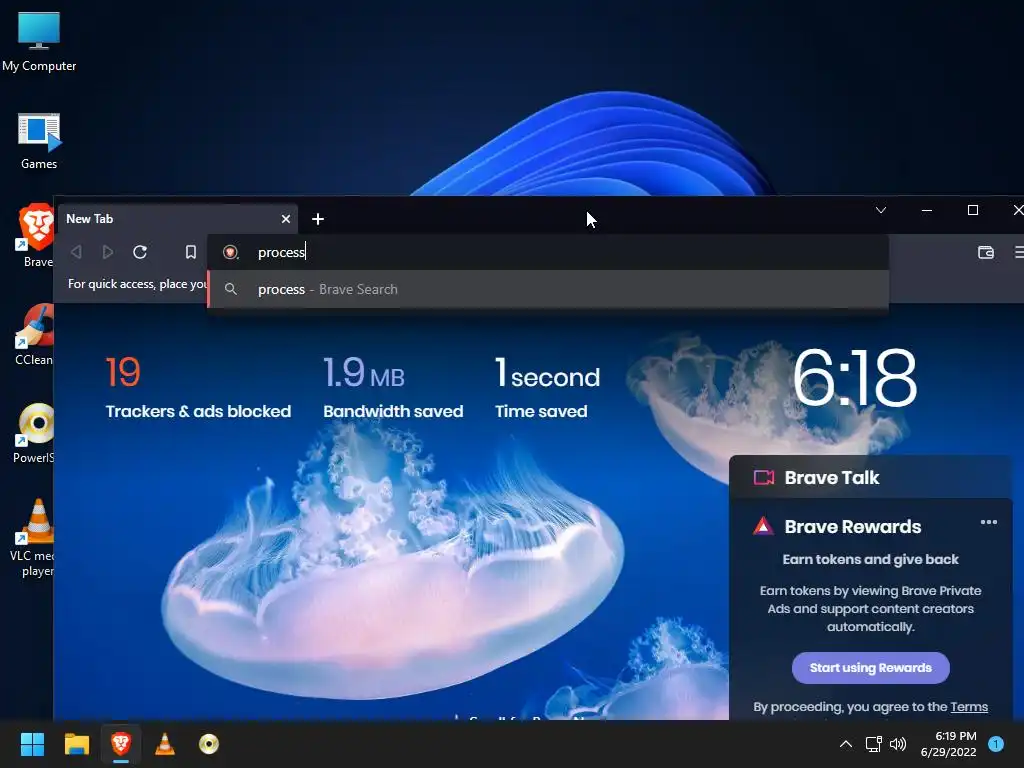The height and width of the screenshot is (768, 1024).
Task: Open network status tray icon
Action: tap(873, 744)
